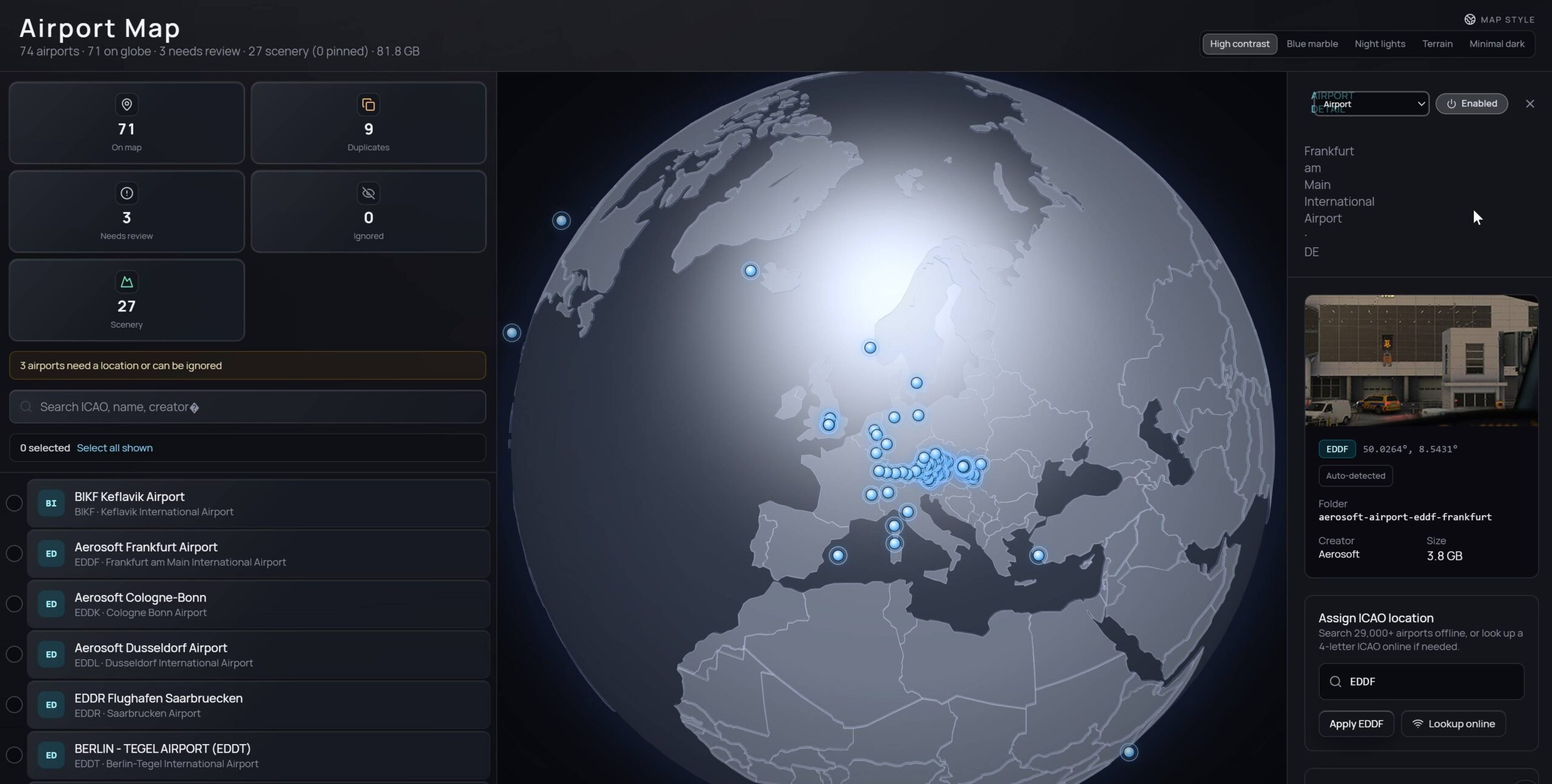Screen dimensions: 1552x784
Task: Select the crossed-eye icon on the Ignored card
Action: coord(369,193)
